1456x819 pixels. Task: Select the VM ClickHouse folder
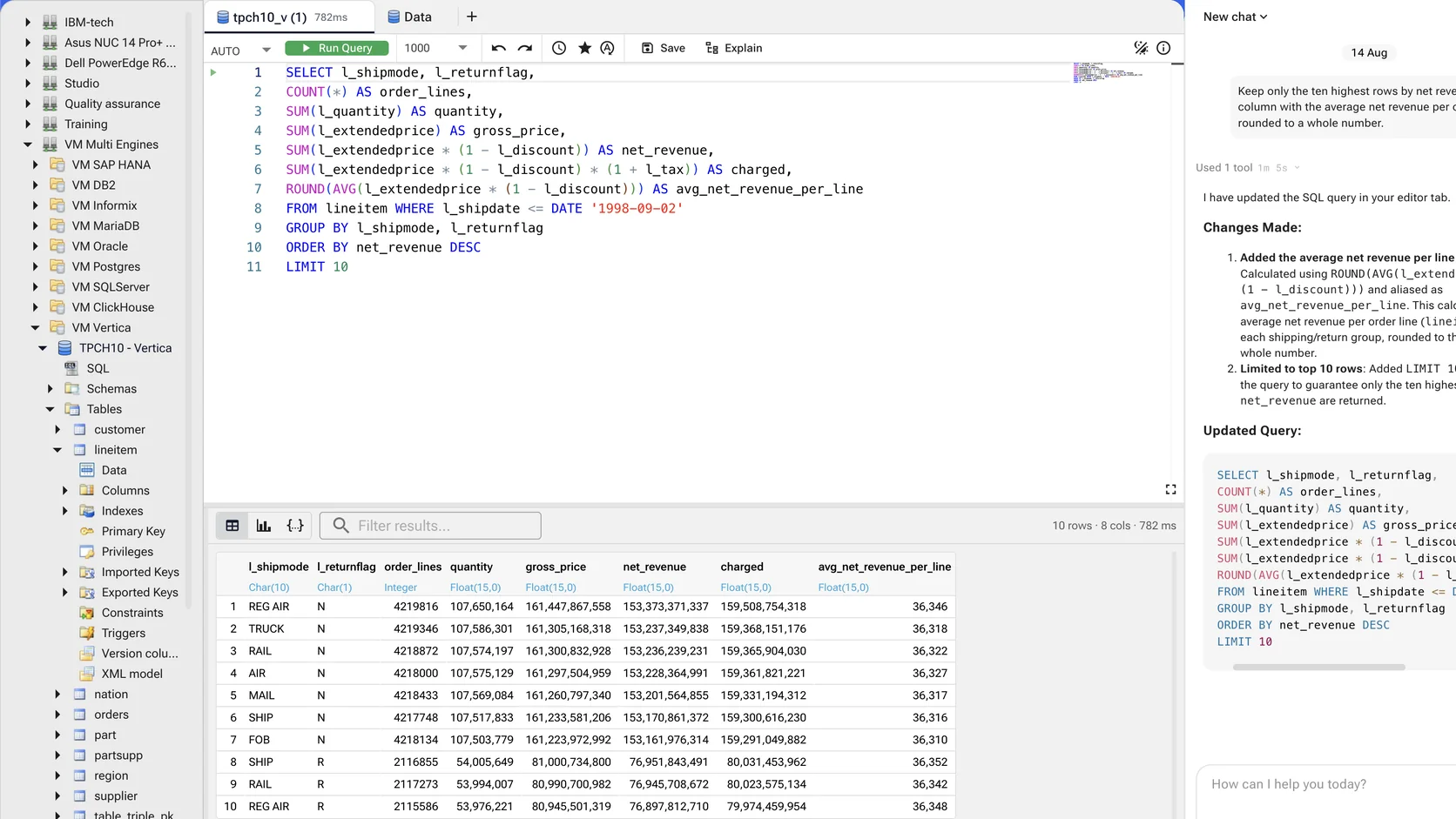coord(112,307)
